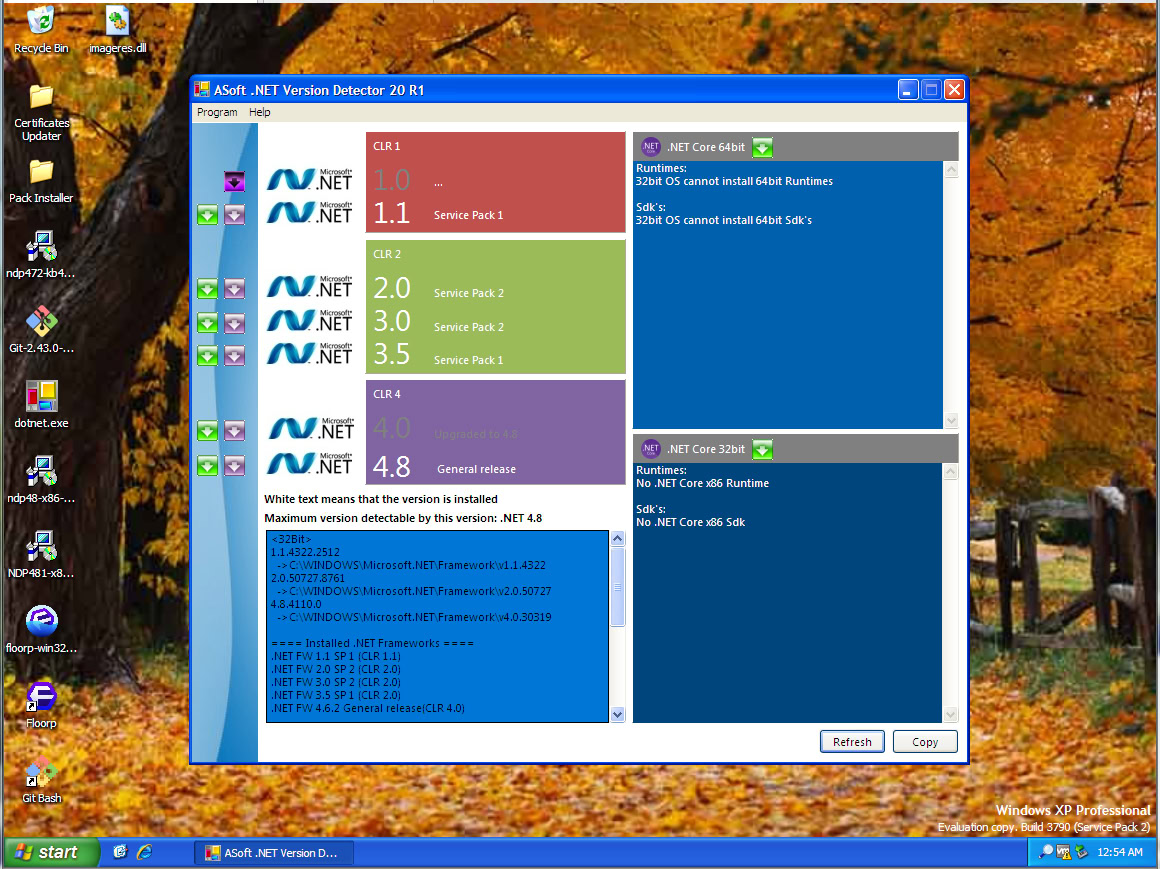Screen dimensions: 1160x869
Task: Select the Recycle Bin desktop icon
Action: pos(41,30)
